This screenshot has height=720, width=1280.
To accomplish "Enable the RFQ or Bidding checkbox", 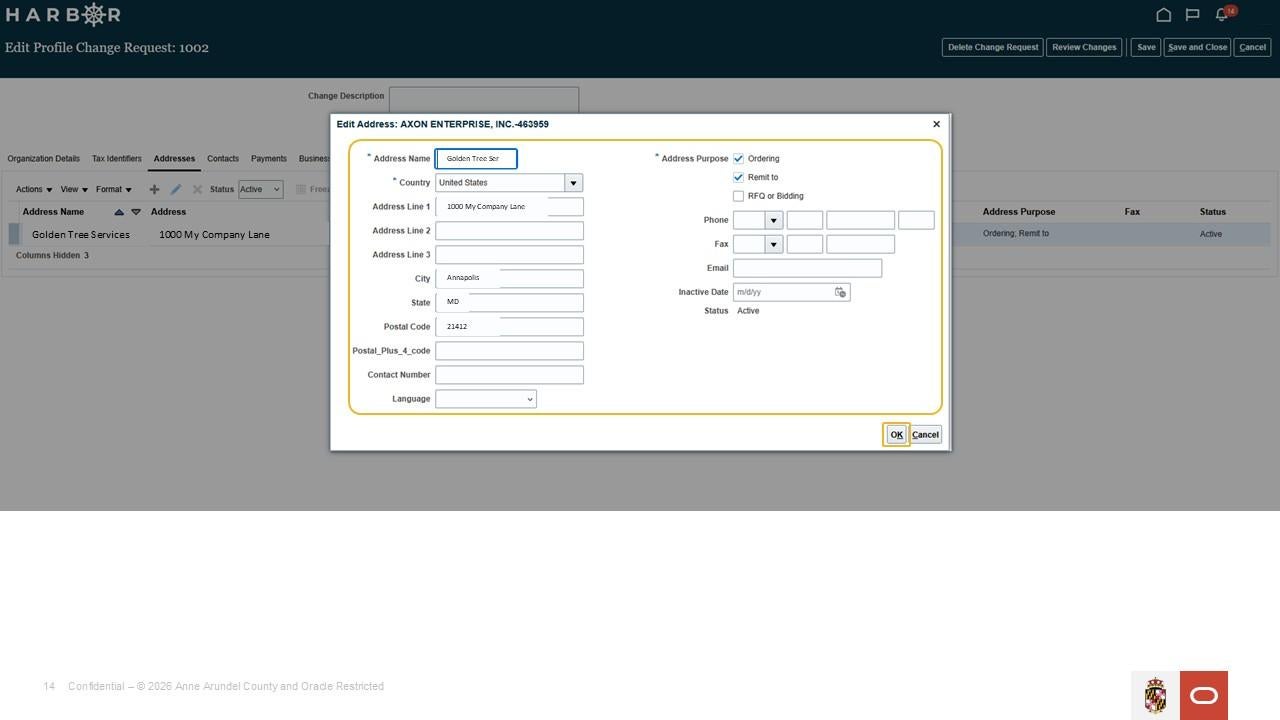I will pos(738,196).
